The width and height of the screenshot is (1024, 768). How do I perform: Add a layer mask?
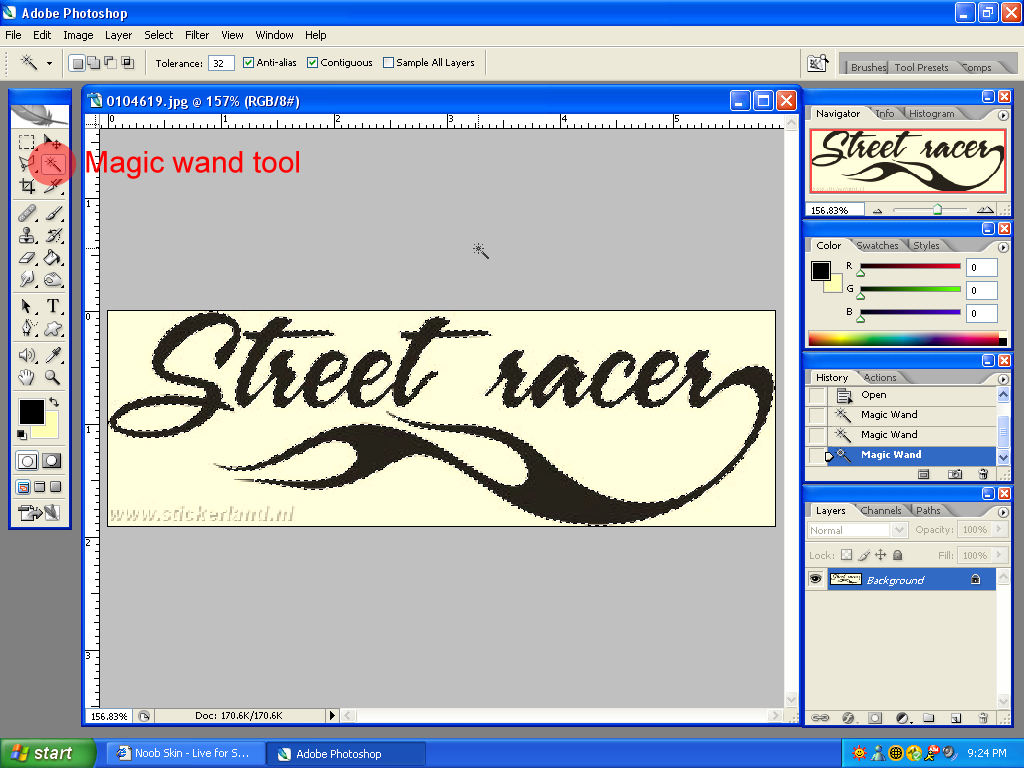[x=874, y=718]
